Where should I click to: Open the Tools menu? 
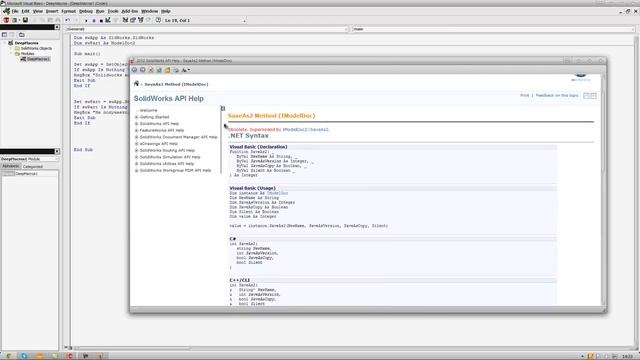point(113,11)
